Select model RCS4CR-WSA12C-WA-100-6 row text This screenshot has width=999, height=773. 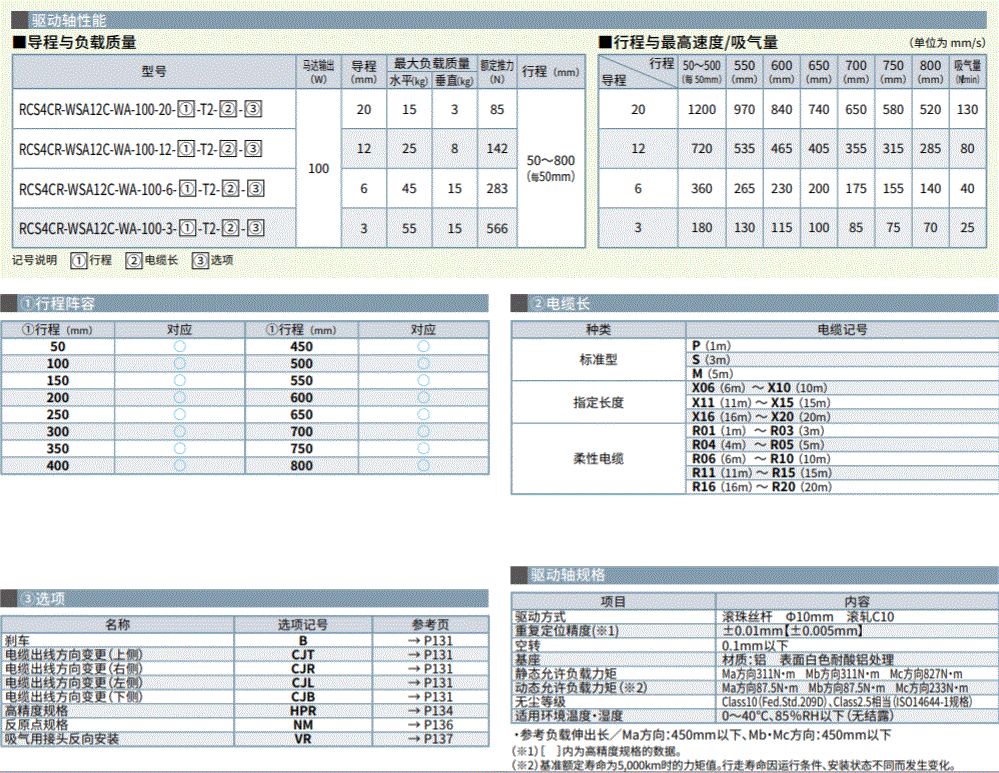coord(141,189)
